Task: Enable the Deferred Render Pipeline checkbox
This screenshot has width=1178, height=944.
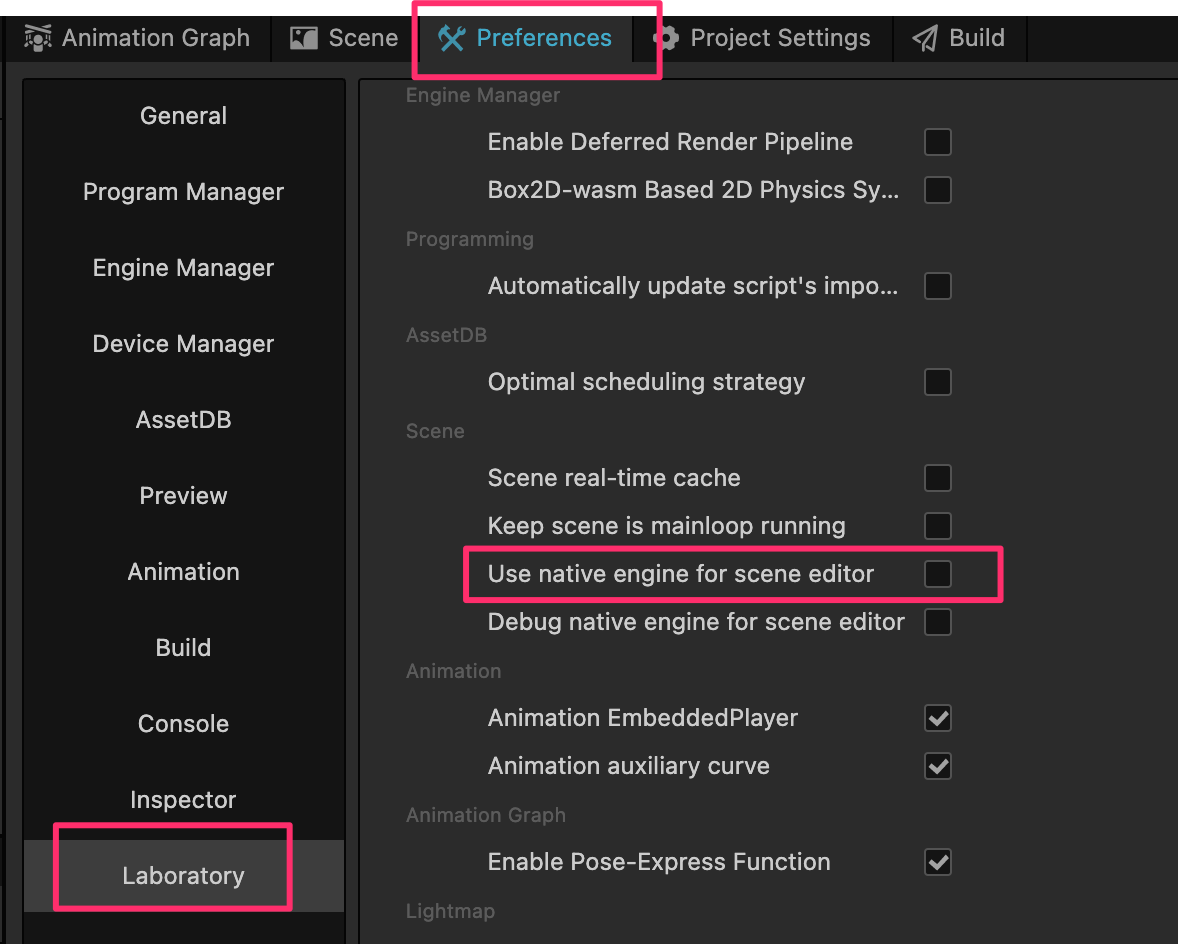Action: tap(938, 142)
